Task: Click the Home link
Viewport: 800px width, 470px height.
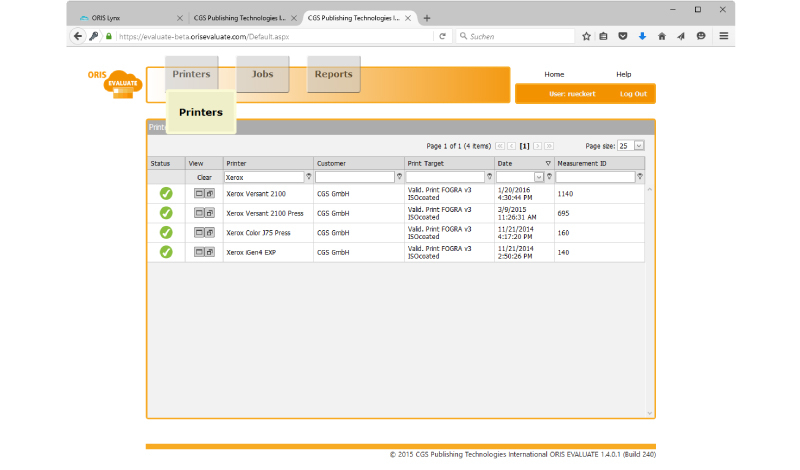Action: click(x=554, y=74)
